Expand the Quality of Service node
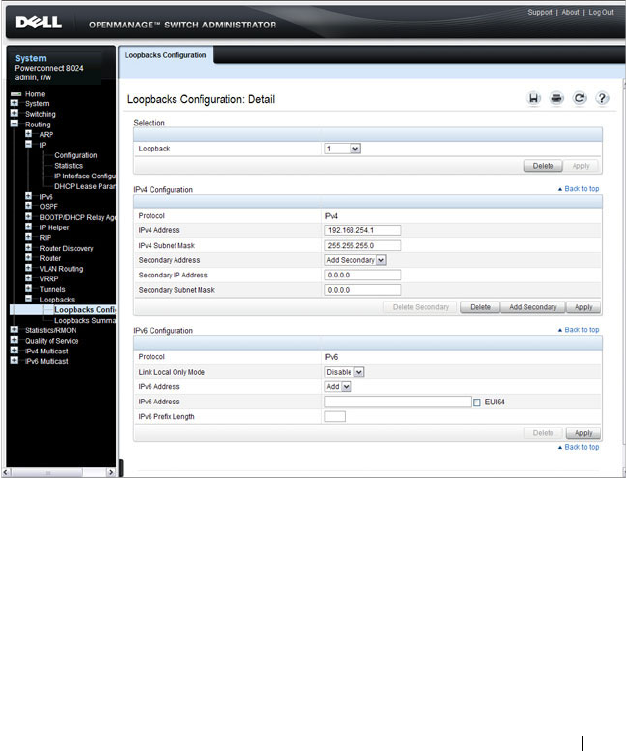The height and width of the screenshot is (751, 641). click(x=14, y=340)
